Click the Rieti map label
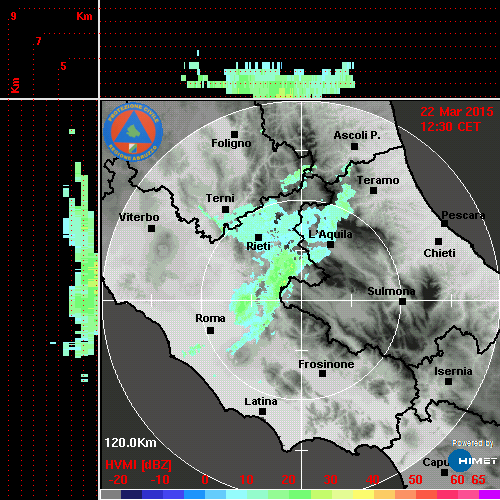This screenshot has width=500, height=500. click(x=258, y=246)
